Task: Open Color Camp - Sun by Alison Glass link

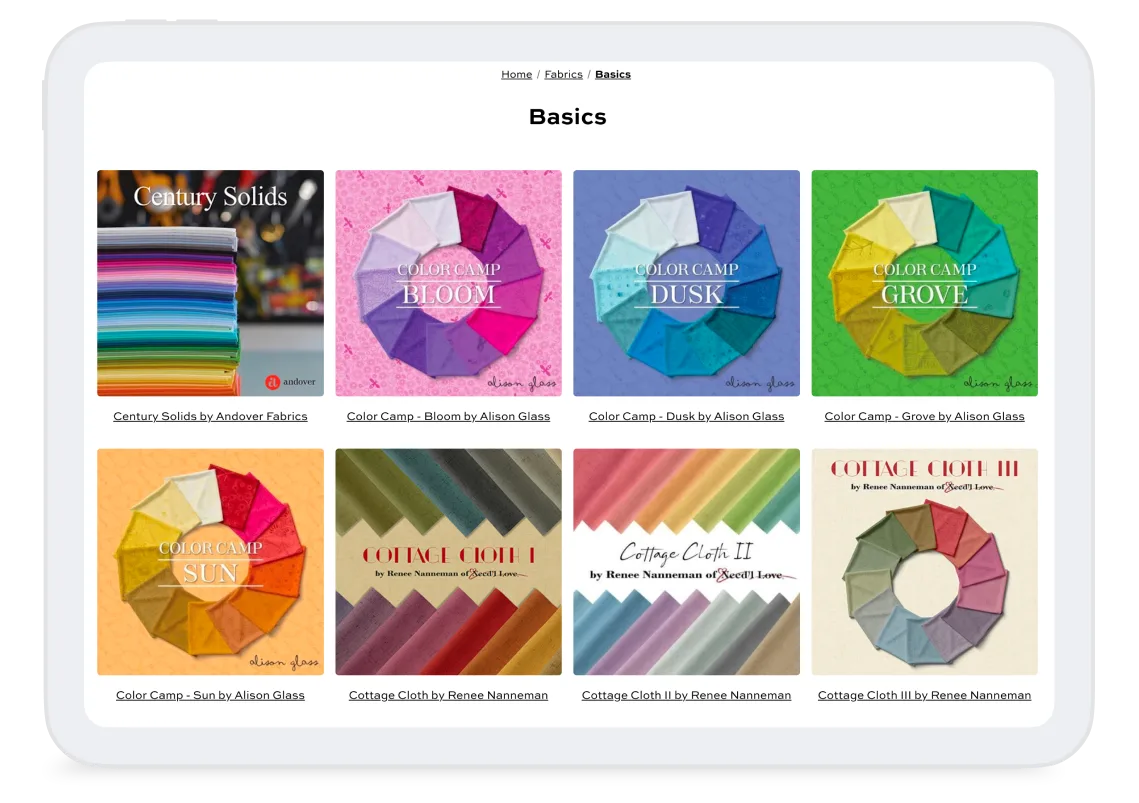Action: [210, 695]
